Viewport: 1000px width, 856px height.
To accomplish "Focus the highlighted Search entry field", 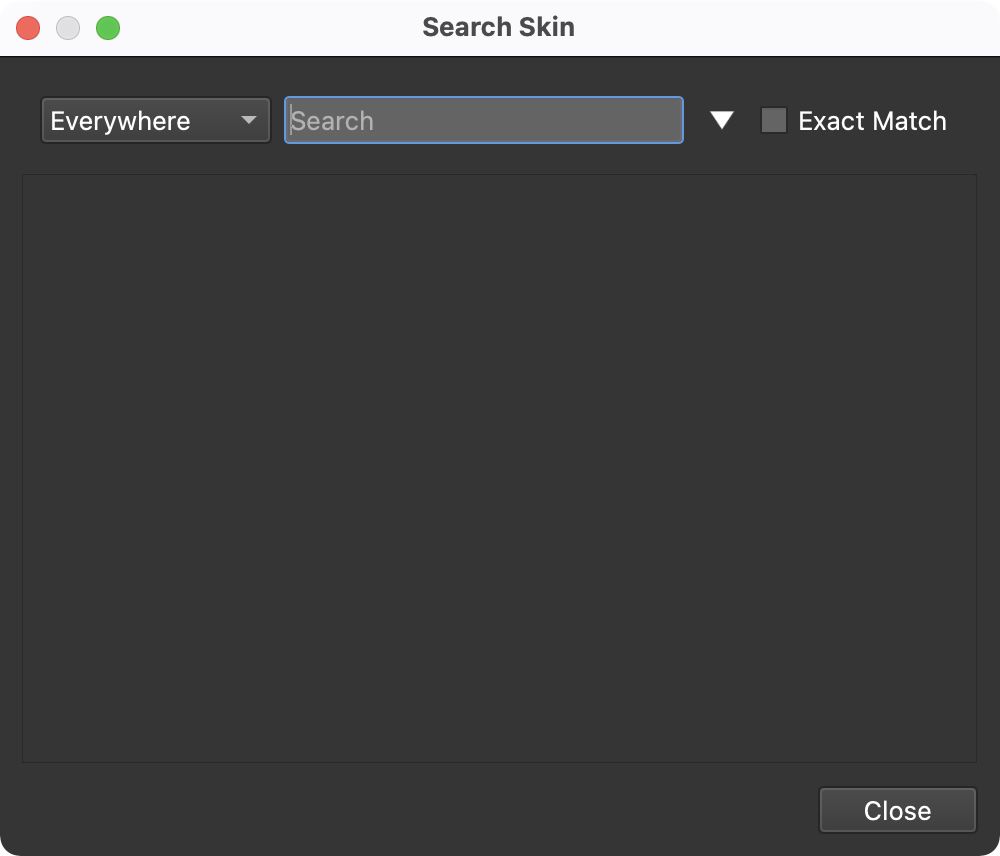I will coord(483,120).
